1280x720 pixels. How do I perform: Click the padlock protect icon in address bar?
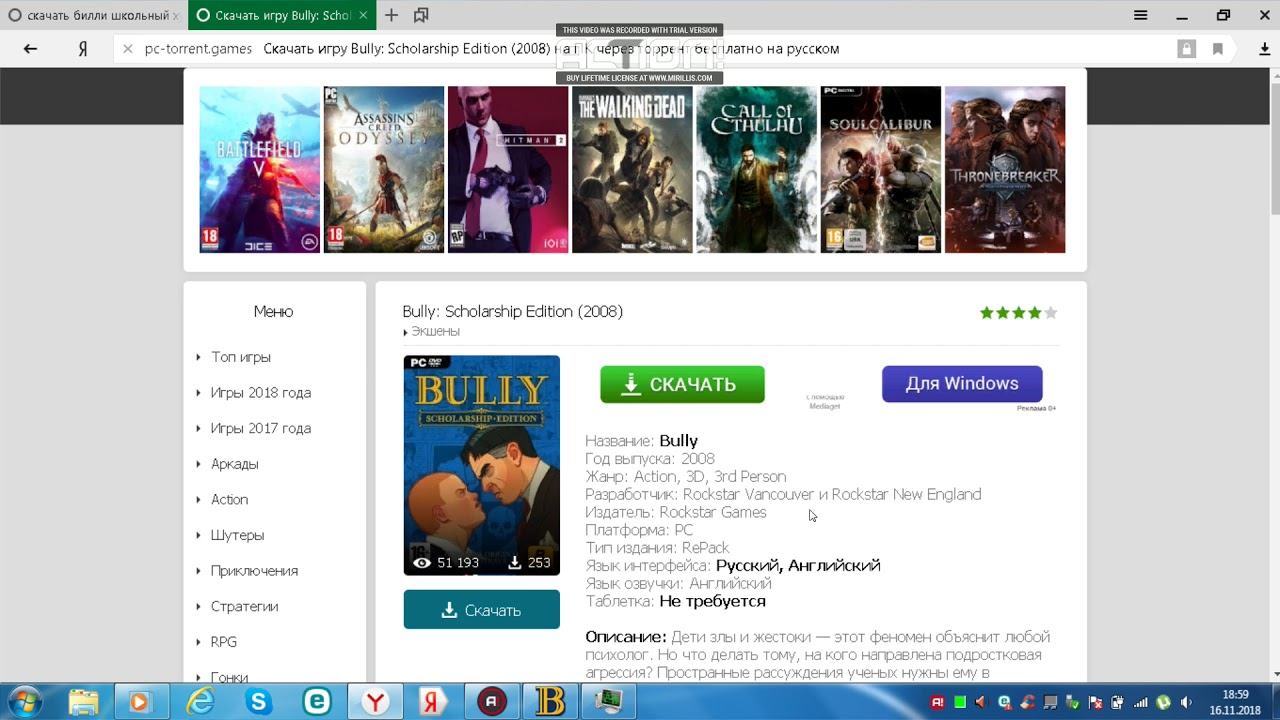[x=1186, y=48]
